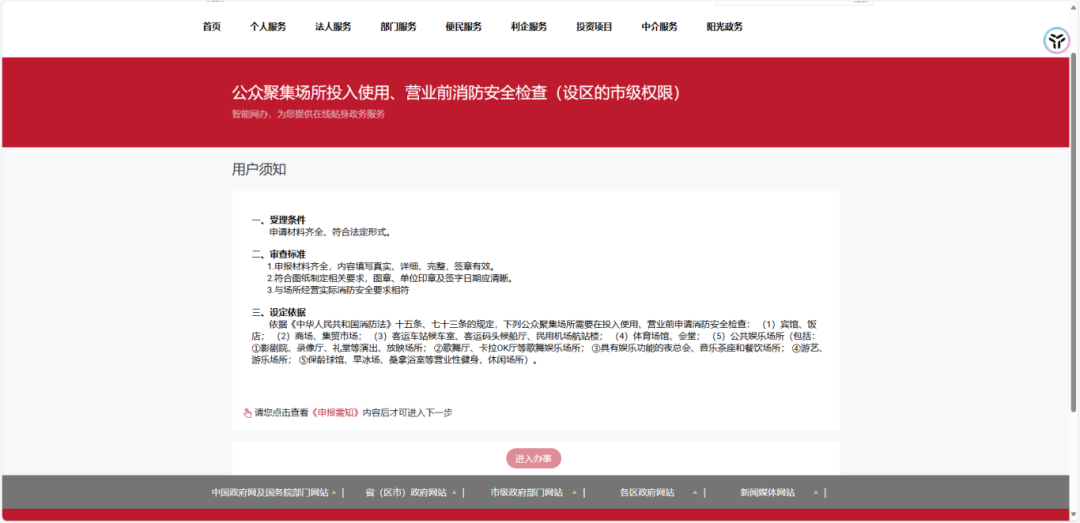Open the 利企服务 menu item
Screen dimensions: 1080x523
point(528,27)
